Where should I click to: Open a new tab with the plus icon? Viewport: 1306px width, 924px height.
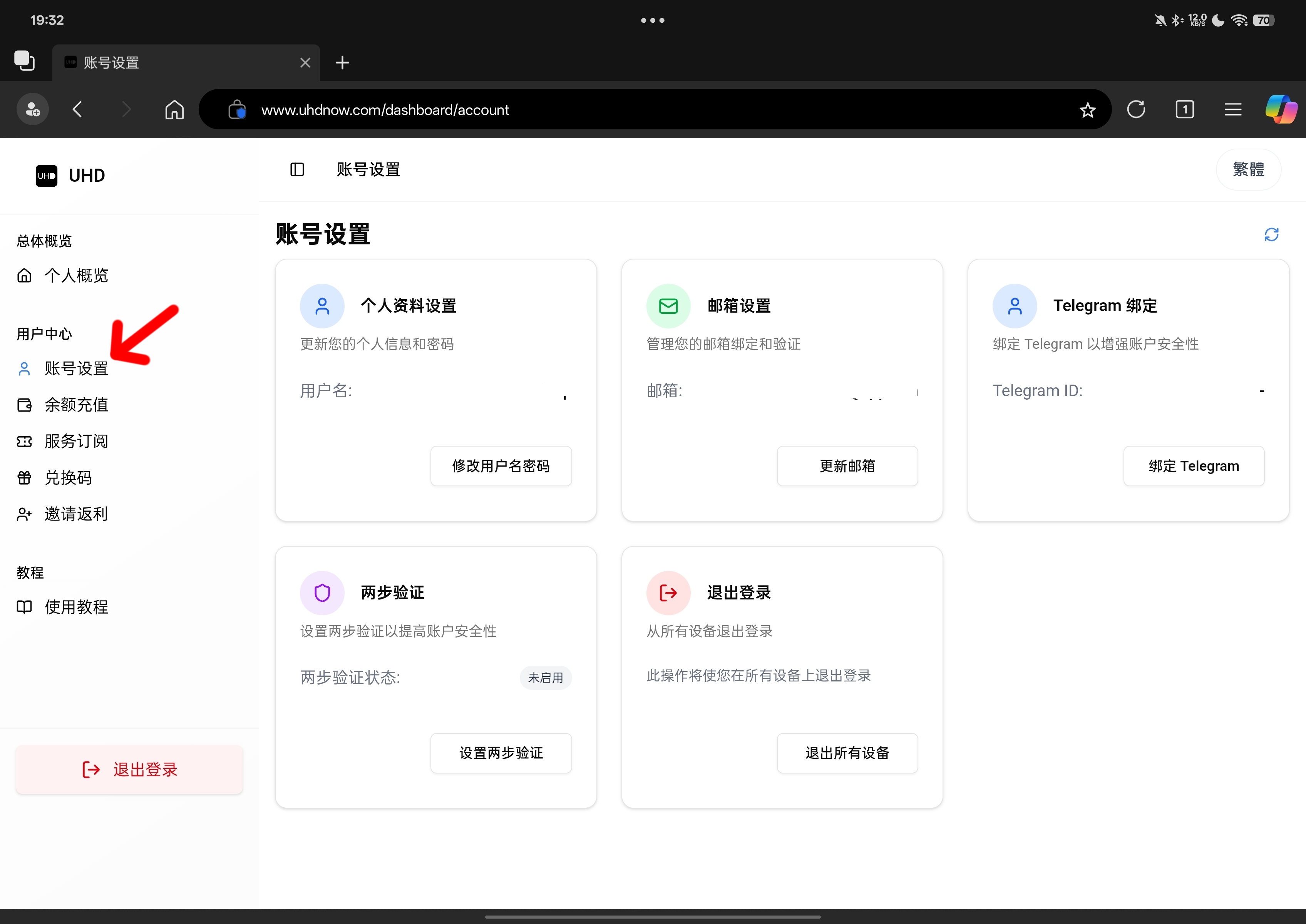coord(342,63)
